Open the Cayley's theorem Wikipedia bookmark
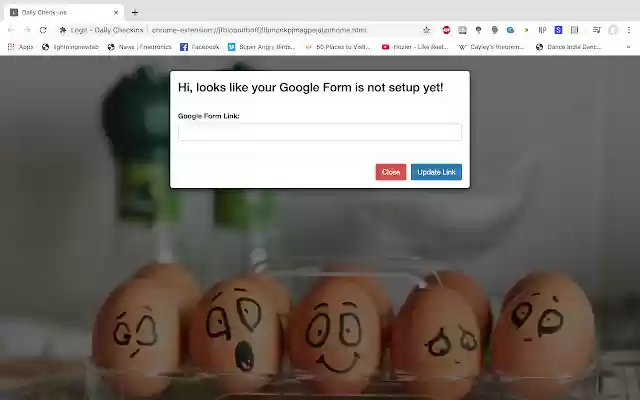640x400 pixels. [x=491, y=47]
